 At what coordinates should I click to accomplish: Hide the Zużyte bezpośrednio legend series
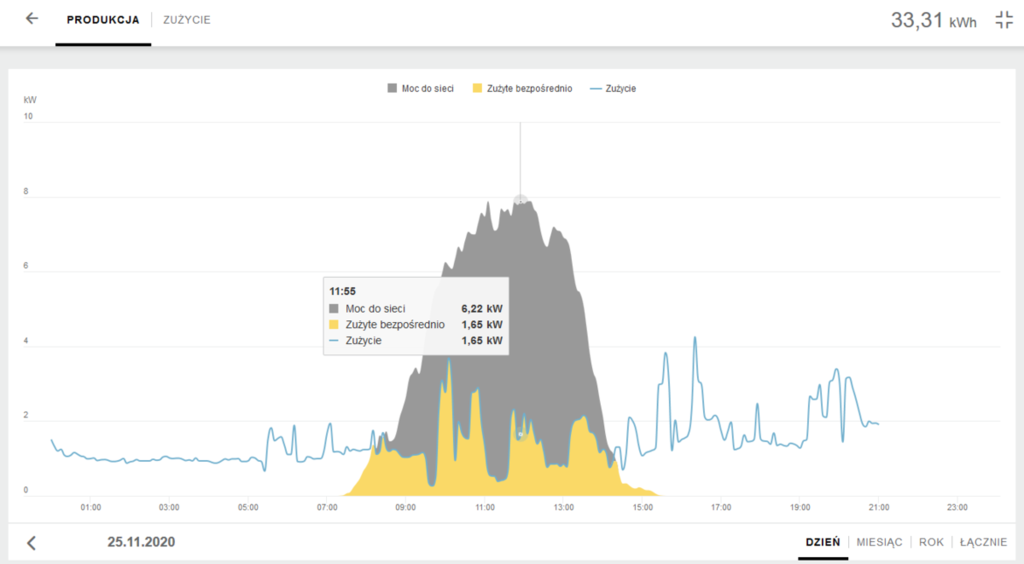(x=529, y=89)
